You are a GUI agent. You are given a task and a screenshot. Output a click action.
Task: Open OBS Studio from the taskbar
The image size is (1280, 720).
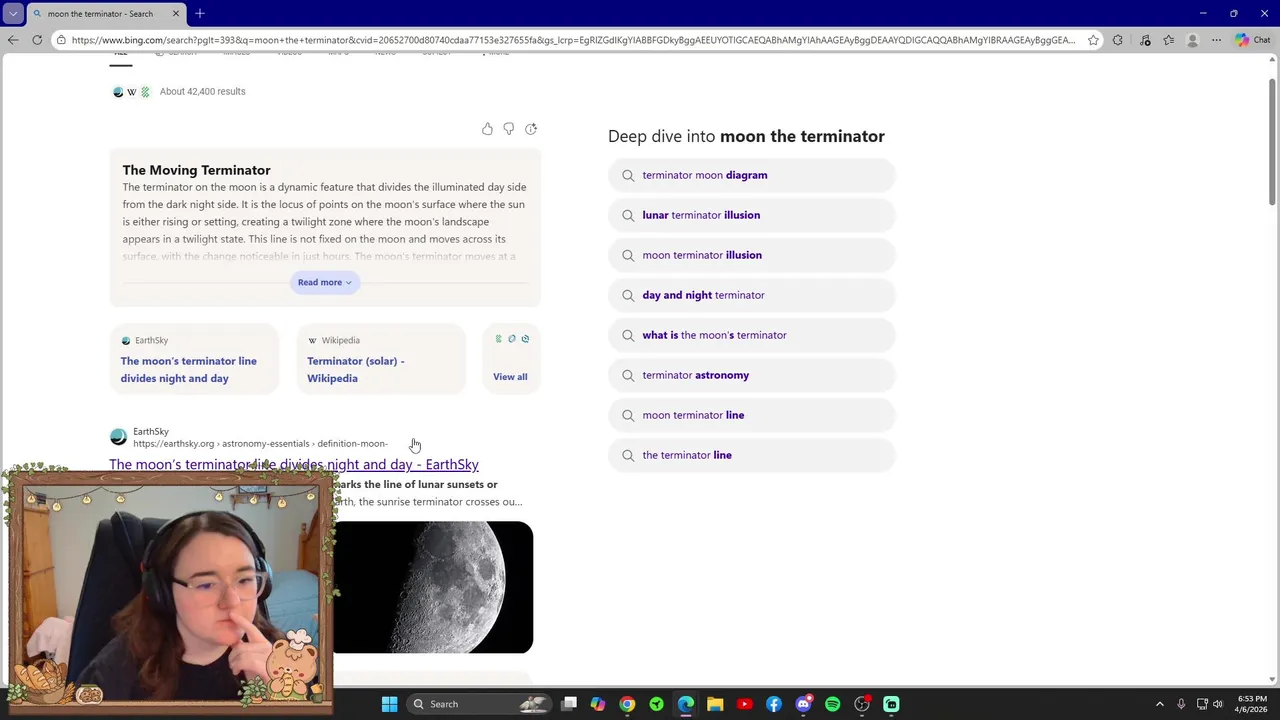[862, 704]
